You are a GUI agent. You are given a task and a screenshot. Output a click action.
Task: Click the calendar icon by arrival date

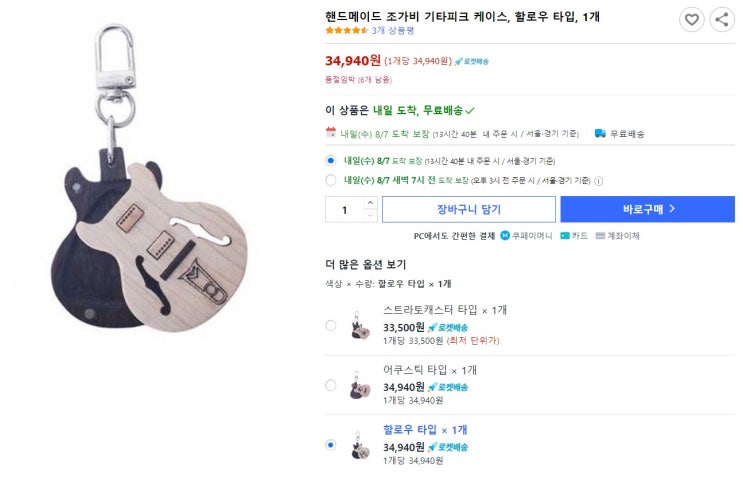(x=331, y=133)
